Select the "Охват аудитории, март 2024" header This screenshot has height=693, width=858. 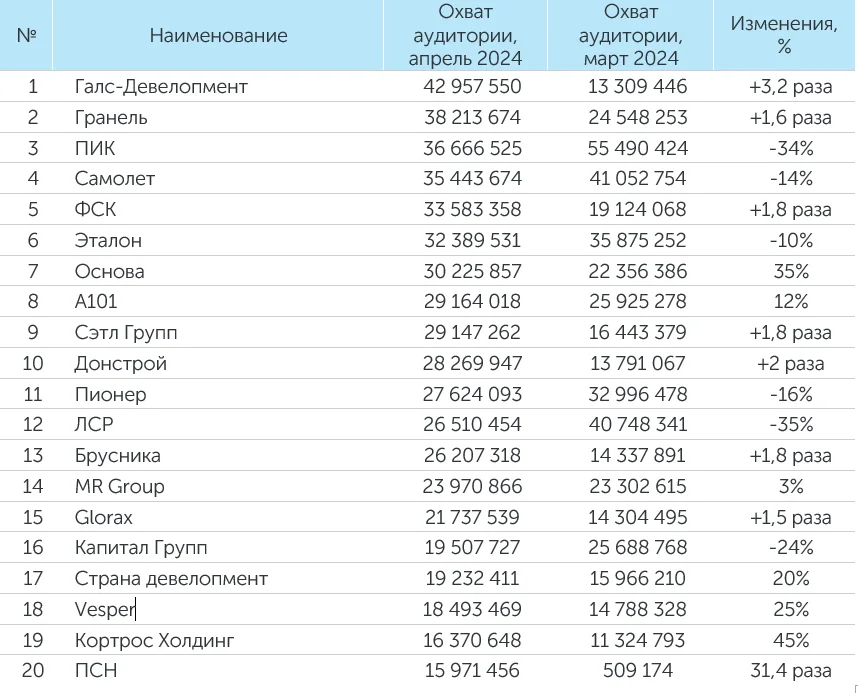(631, 36)
